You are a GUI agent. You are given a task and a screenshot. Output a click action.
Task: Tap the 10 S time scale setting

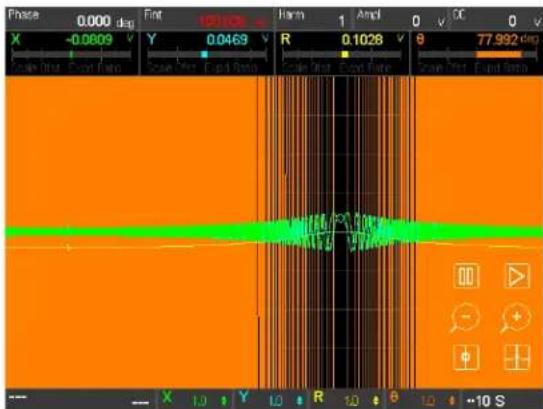[x=486, y=401]
